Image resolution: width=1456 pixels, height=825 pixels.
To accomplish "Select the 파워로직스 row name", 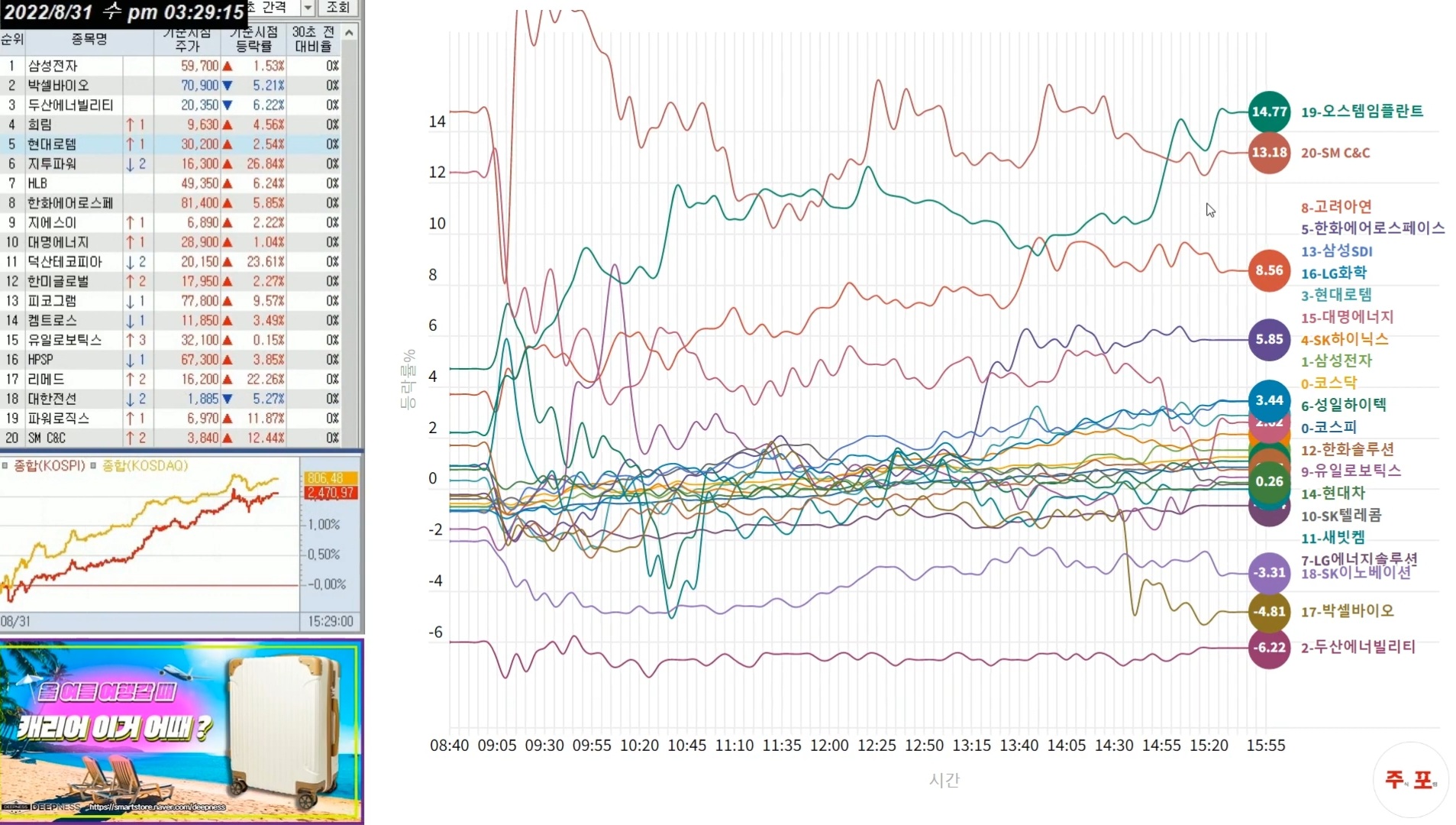I will [x=59, y=419].
